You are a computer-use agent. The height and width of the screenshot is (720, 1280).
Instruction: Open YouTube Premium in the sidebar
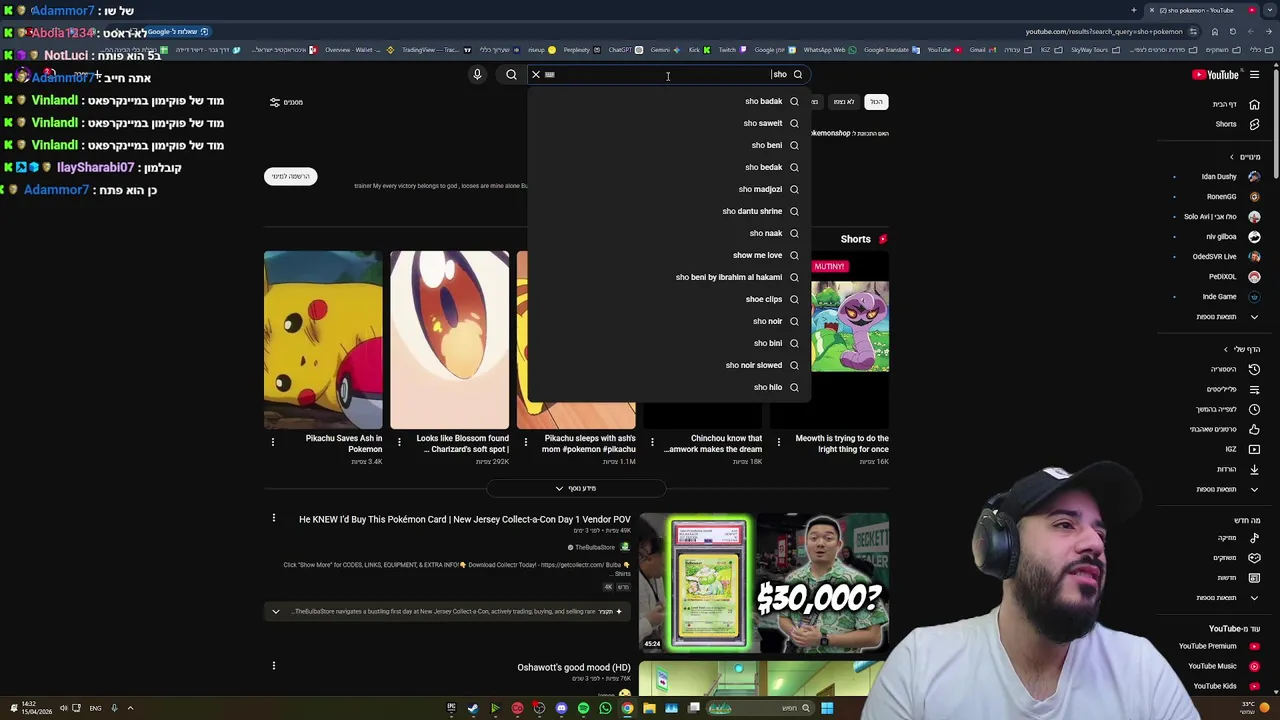1218,646
